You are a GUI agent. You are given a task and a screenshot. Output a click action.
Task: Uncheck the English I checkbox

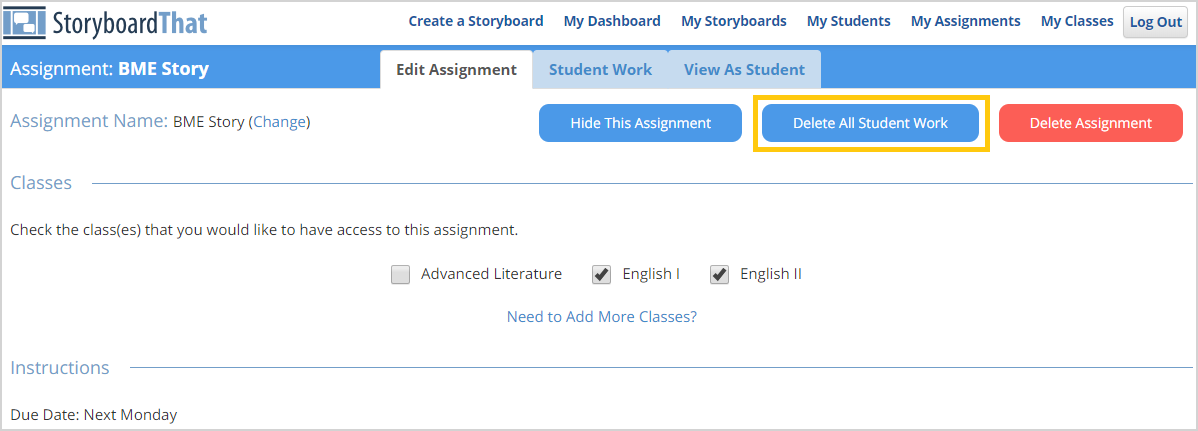pyautogui.click(x=601, y=274)
